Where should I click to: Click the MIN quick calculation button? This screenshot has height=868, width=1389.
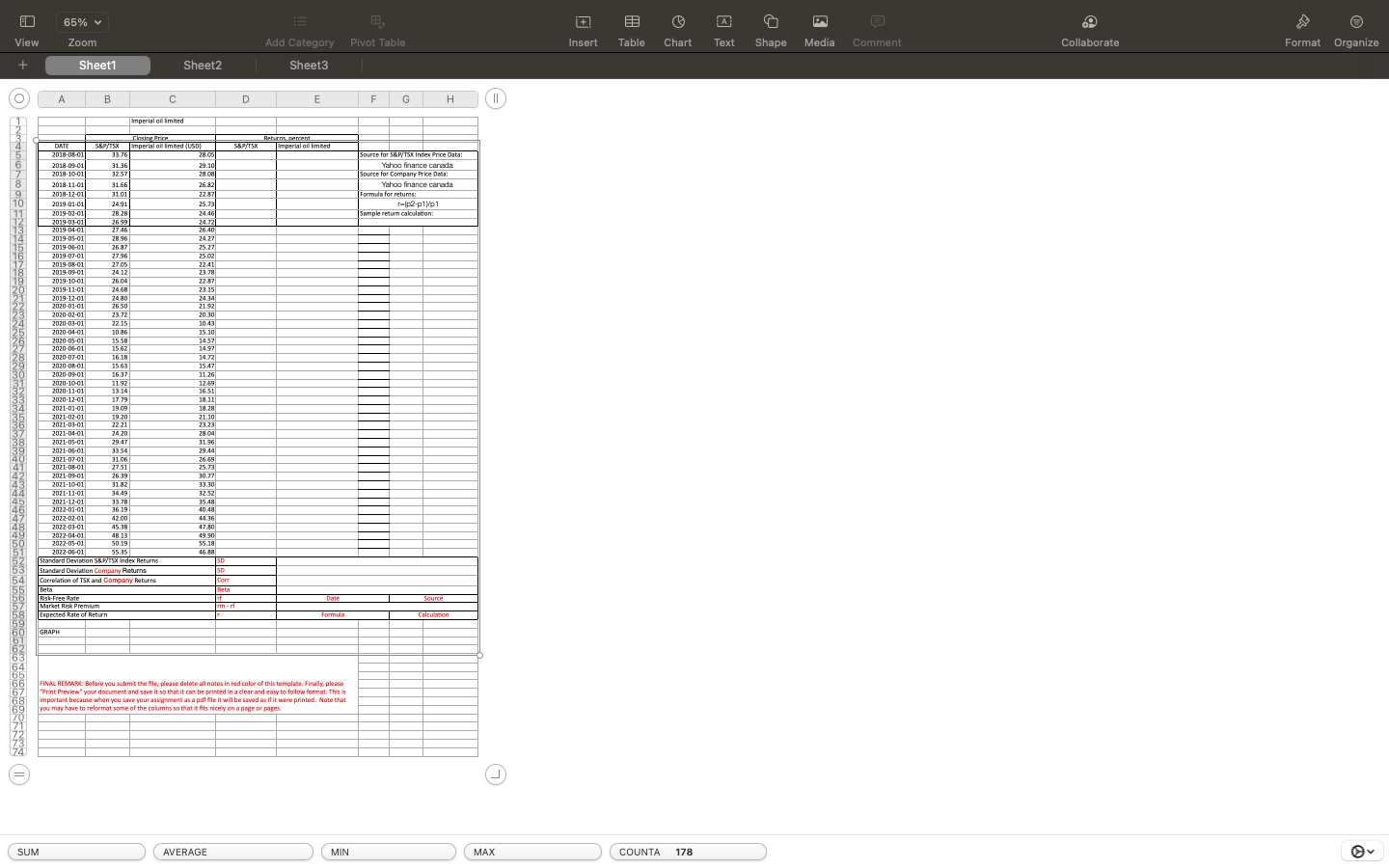(x=389, y=852)
